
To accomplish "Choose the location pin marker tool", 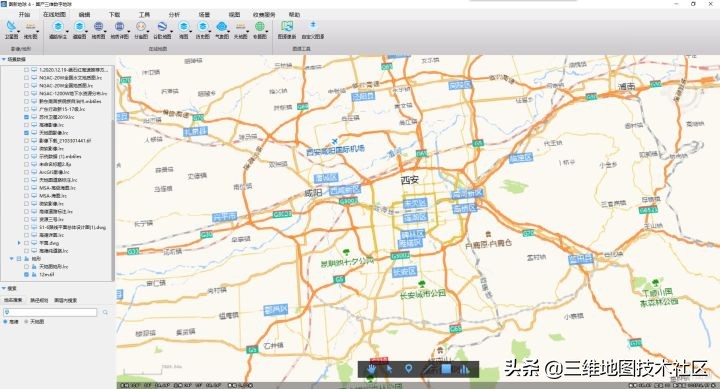I will pyautogui.click(x=409, y=369).
